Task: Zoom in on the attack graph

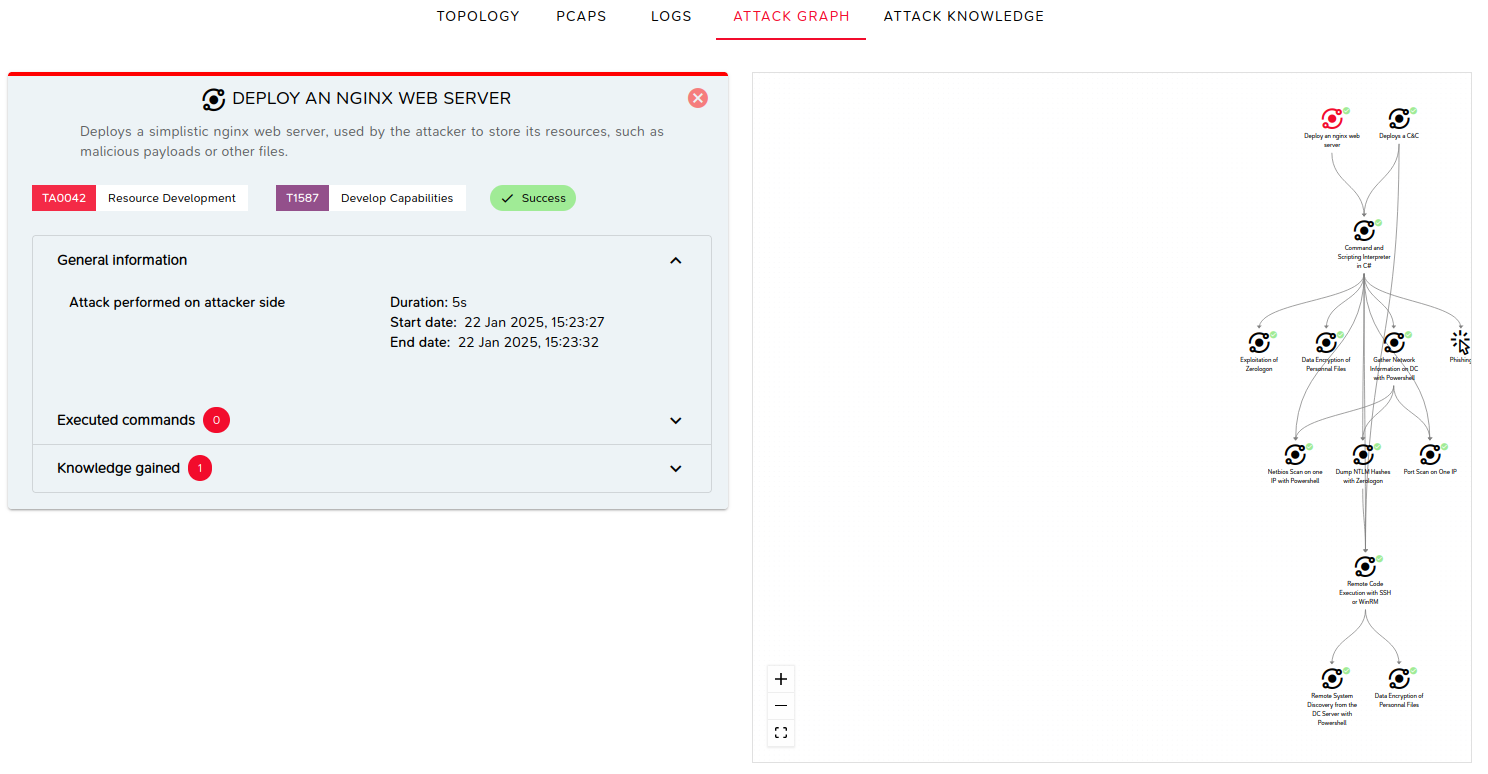Action: [781, 679]
